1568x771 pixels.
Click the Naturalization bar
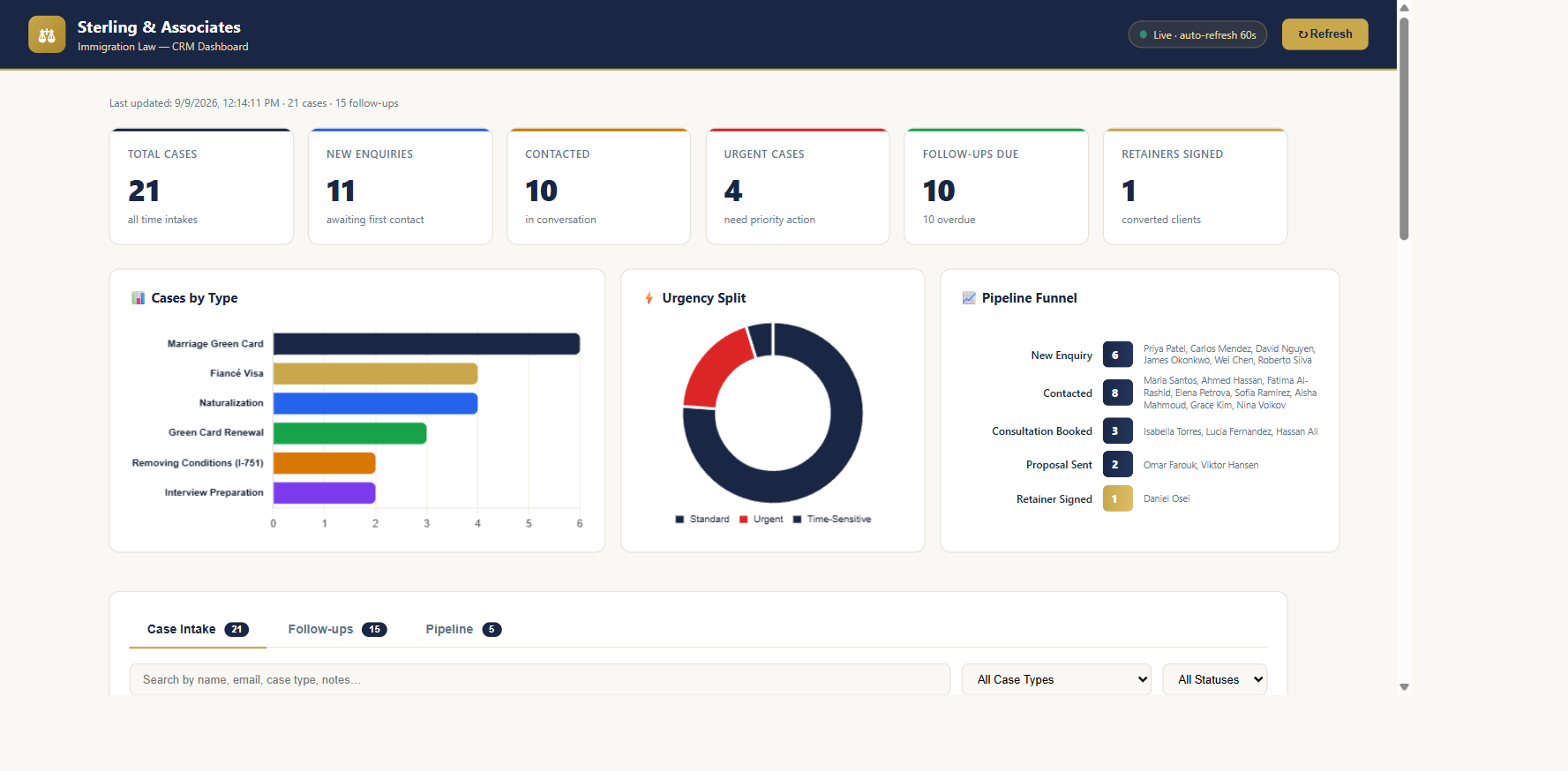click(x=375, y=403)
